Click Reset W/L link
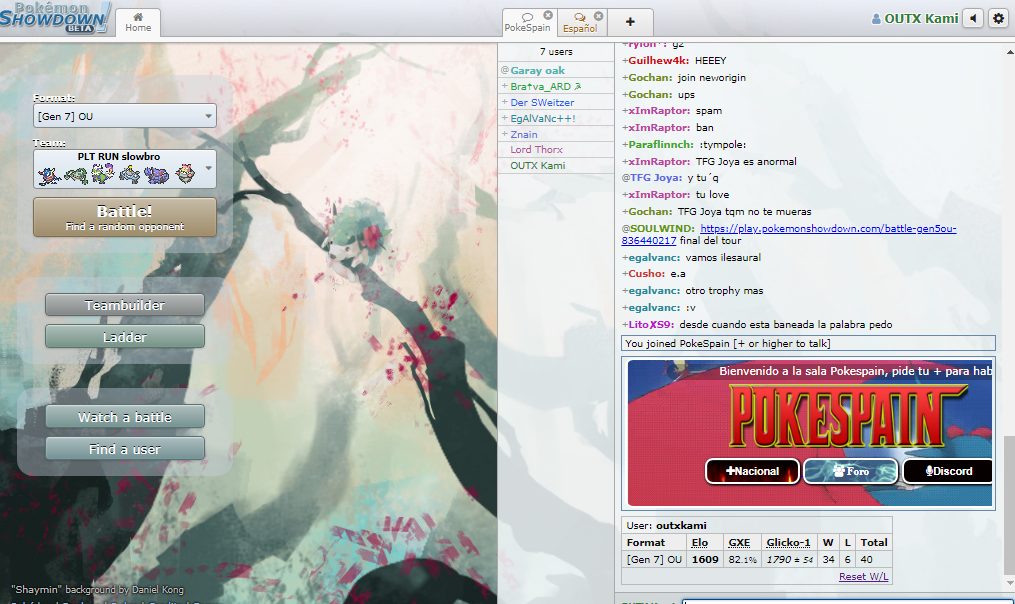 864,576
